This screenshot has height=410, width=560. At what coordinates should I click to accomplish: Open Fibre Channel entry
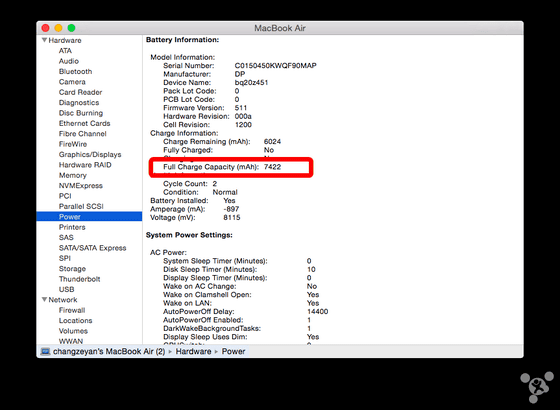pyautogui.click(x=82, y=134)
